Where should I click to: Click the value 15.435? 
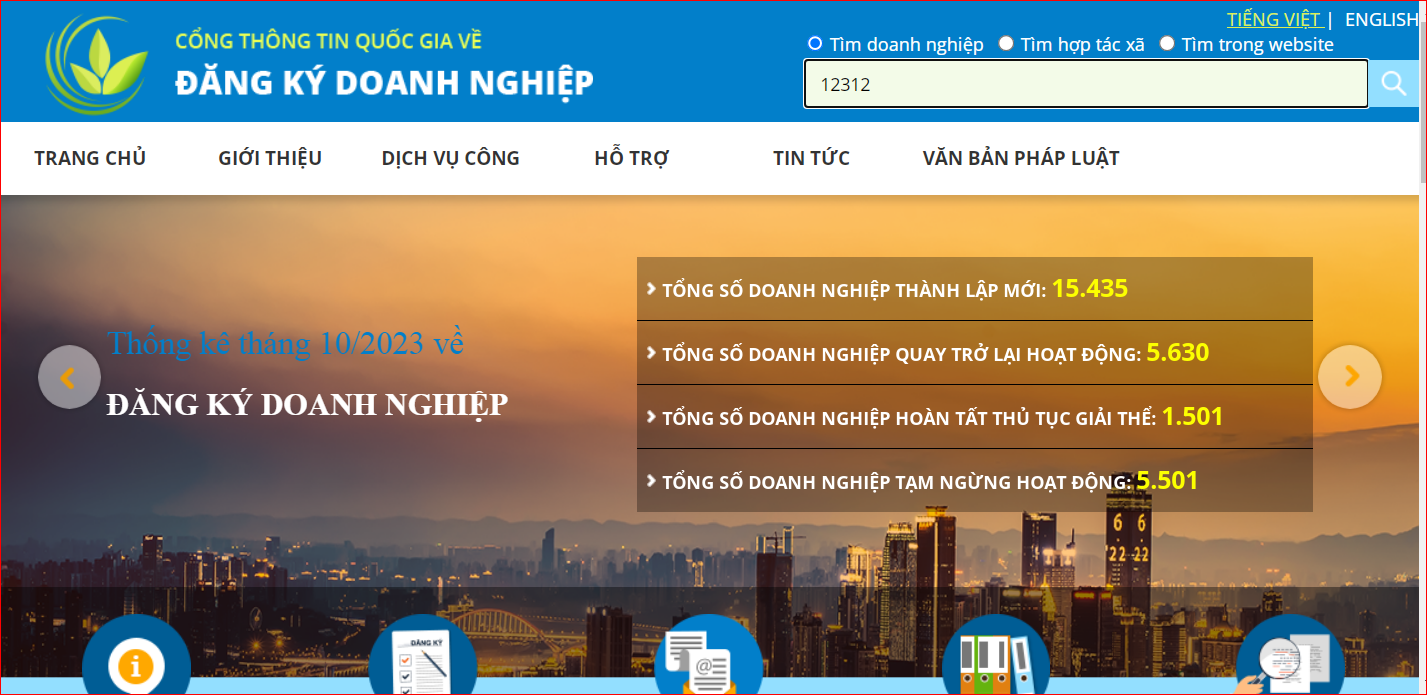tap(1090, 289)
